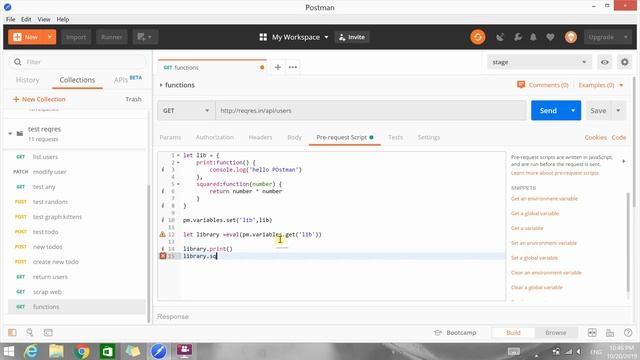Image resolution: width=640 pixels, height=360 pixels.
Task: Switch to Browse mode
Action: (556, 333)
